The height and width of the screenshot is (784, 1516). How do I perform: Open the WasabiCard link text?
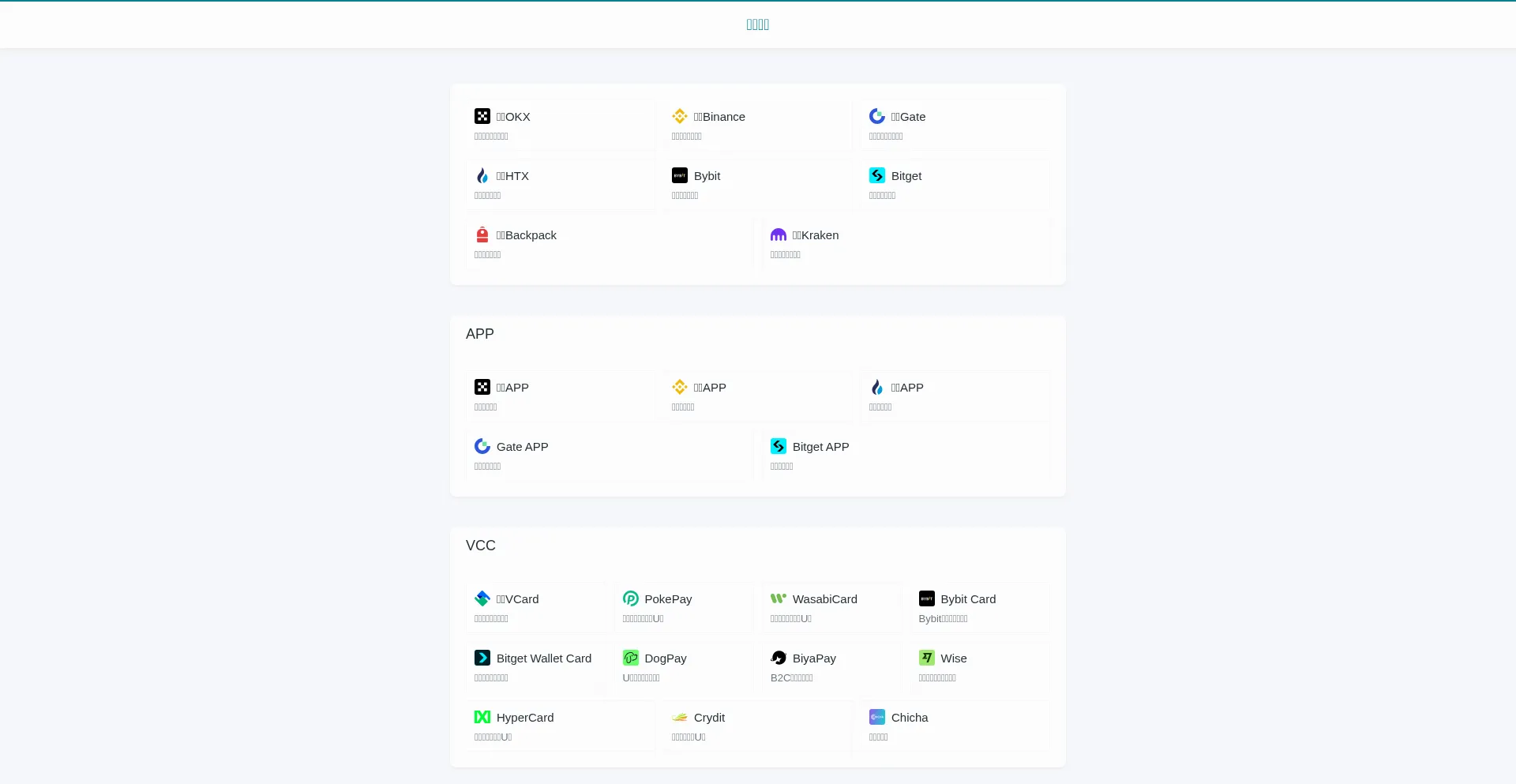tap(824, 599)
